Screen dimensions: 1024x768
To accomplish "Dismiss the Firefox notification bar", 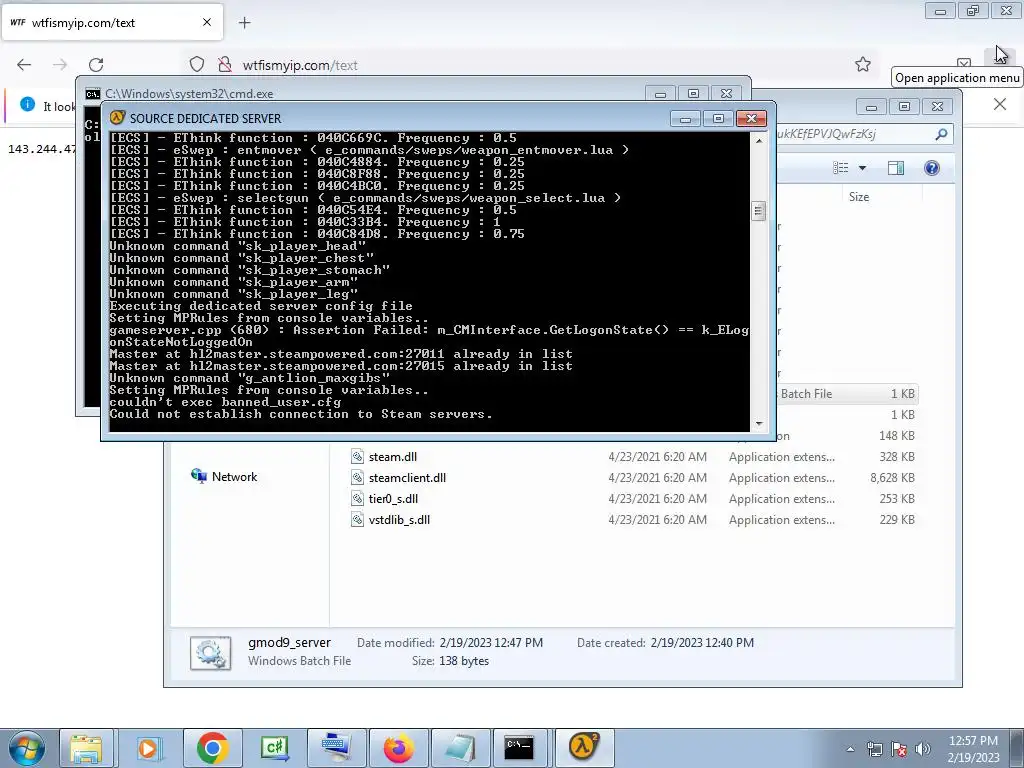I will [1000, 104].
